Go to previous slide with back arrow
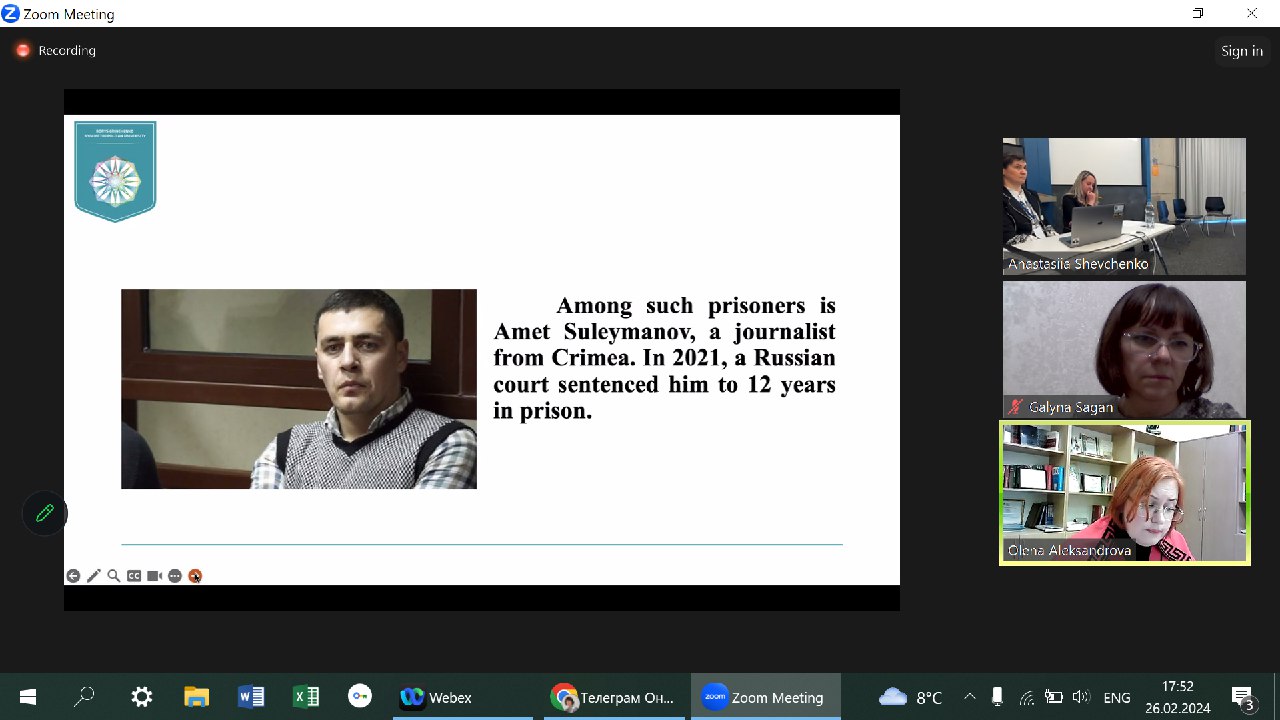Screen dimensions: 1280x720 73,576
